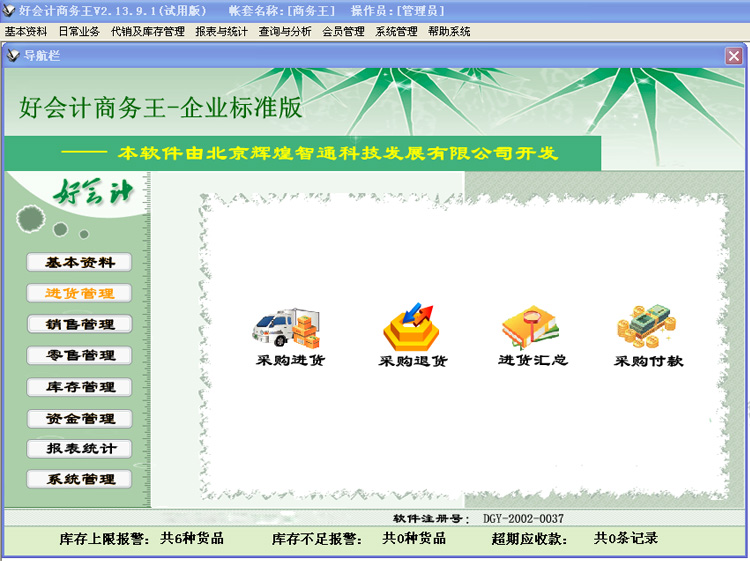Open the 采购进货 truck icon

coord(287,328)
